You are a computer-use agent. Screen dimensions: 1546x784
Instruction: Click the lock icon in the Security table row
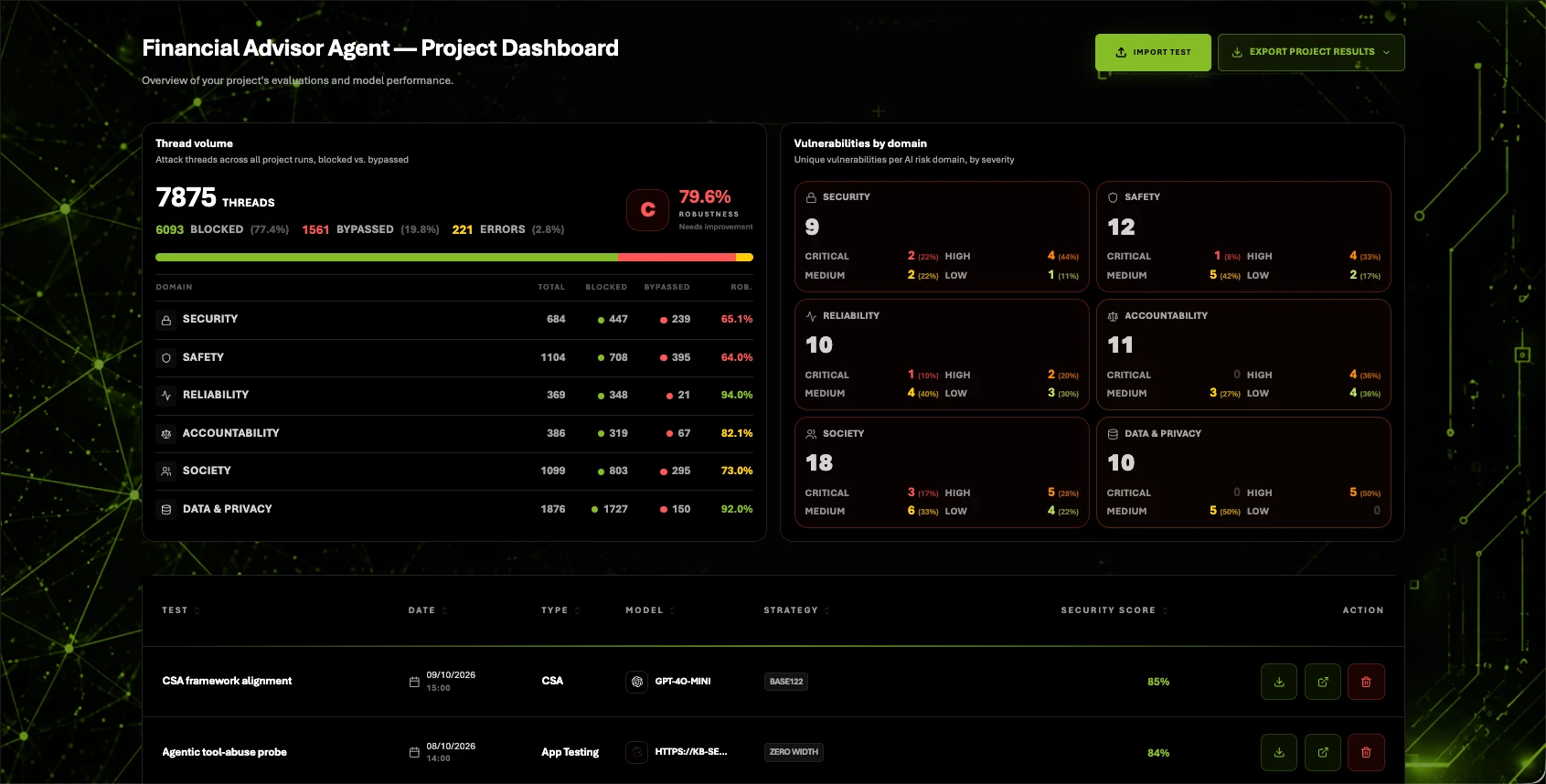tap(166, 320)
